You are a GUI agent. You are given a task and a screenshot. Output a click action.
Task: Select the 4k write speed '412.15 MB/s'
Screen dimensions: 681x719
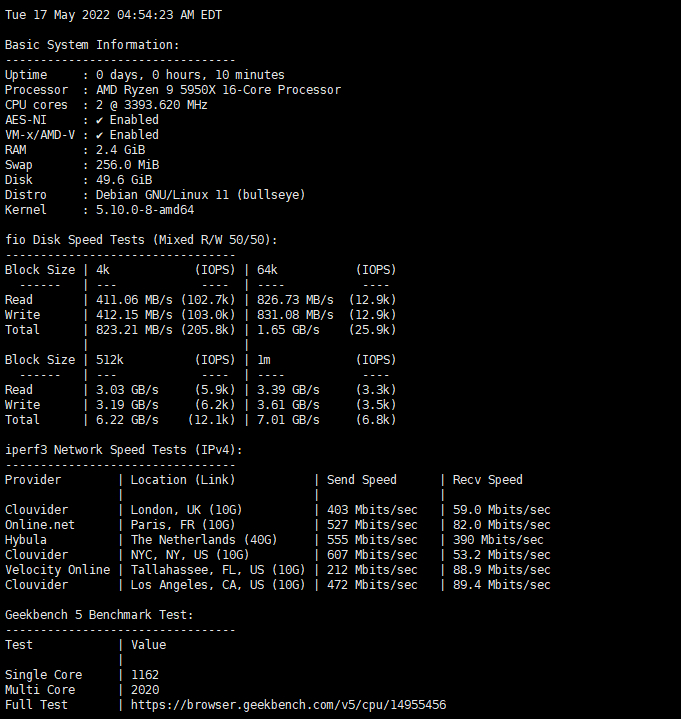pyautogui.click(x=134, y=315)
